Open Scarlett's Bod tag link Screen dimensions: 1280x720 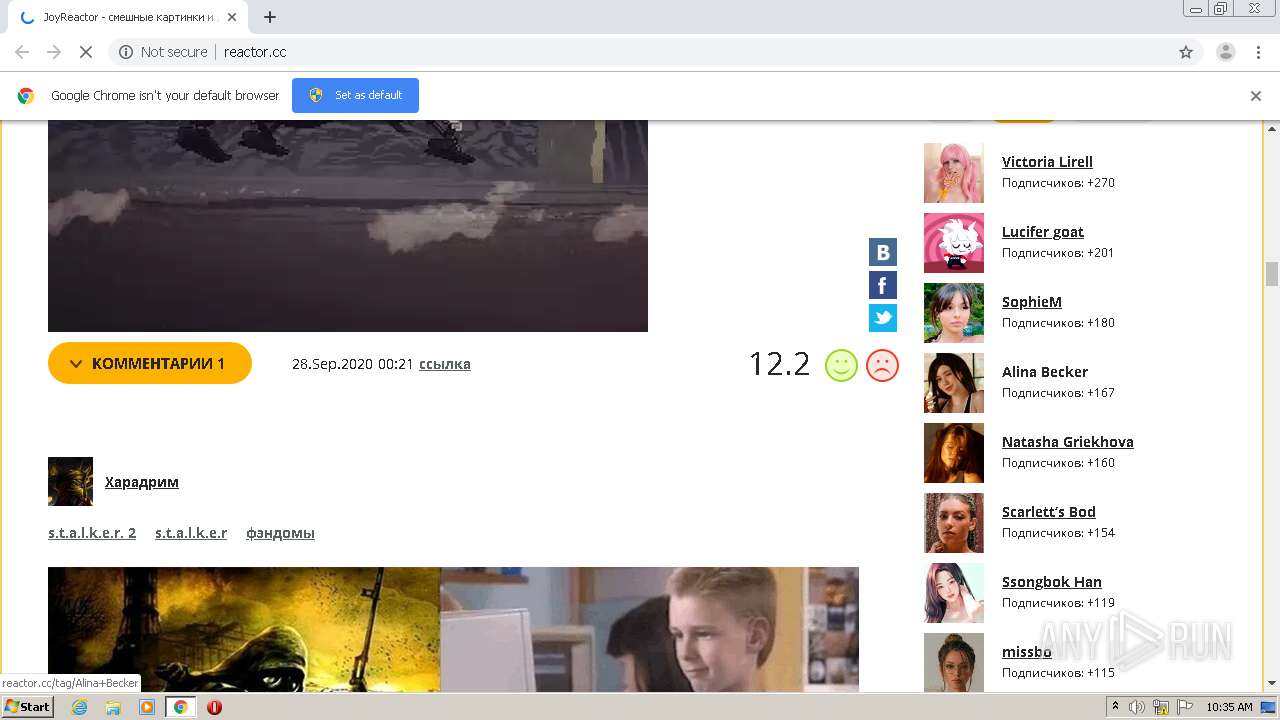point(1049,512)
